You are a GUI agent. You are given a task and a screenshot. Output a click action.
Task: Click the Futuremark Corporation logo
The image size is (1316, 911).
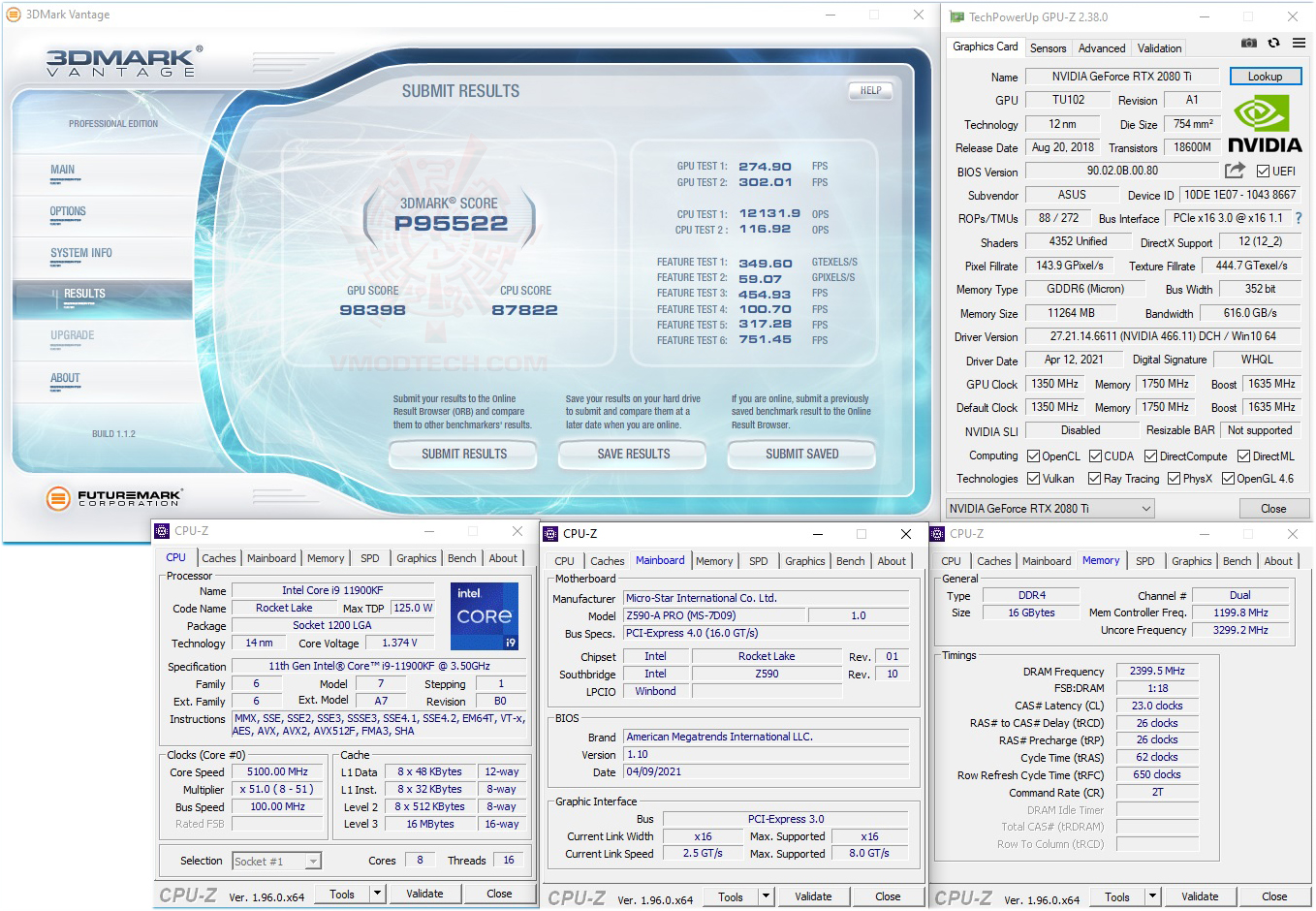pyautogui.click(x=114, y=498)
